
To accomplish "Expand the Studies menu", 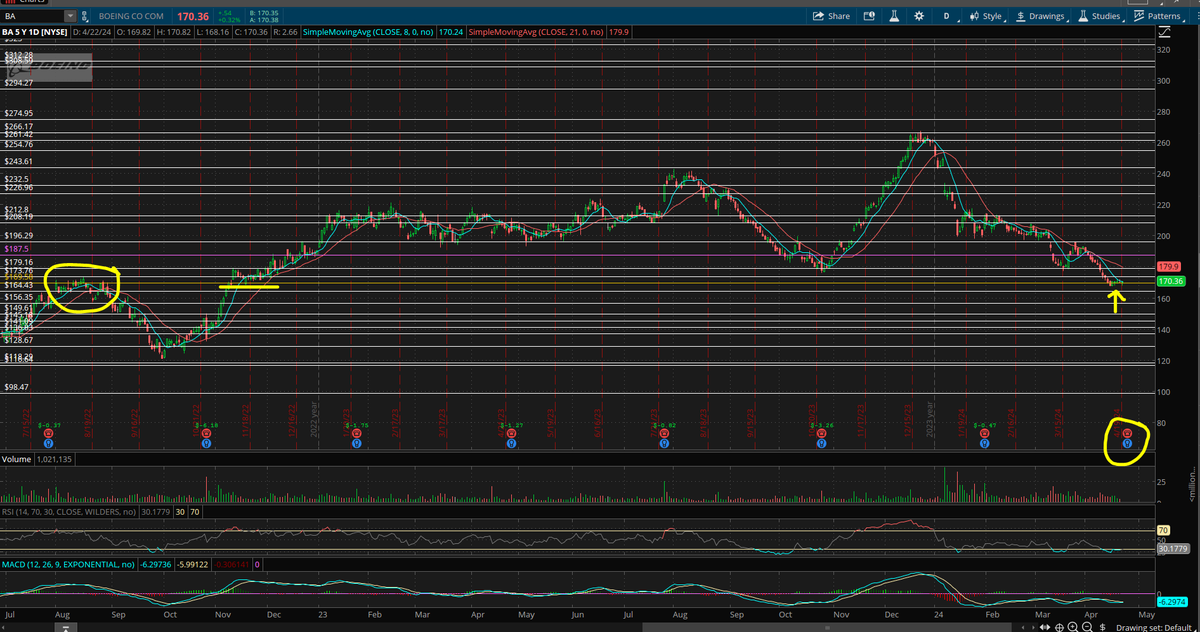I will [x=1100, y=16].
